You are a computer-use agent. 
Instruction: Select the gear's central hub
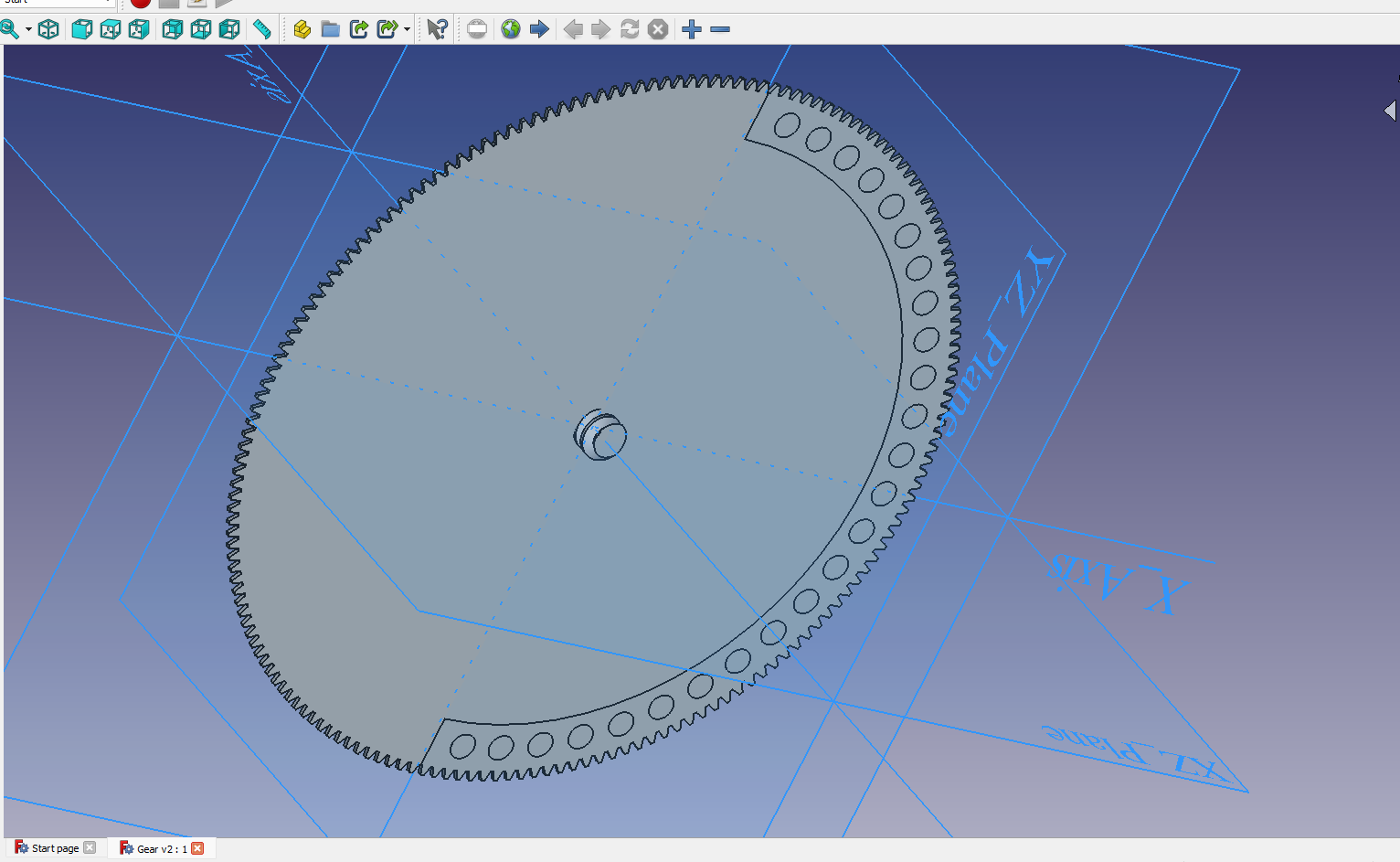coord(600,434)
